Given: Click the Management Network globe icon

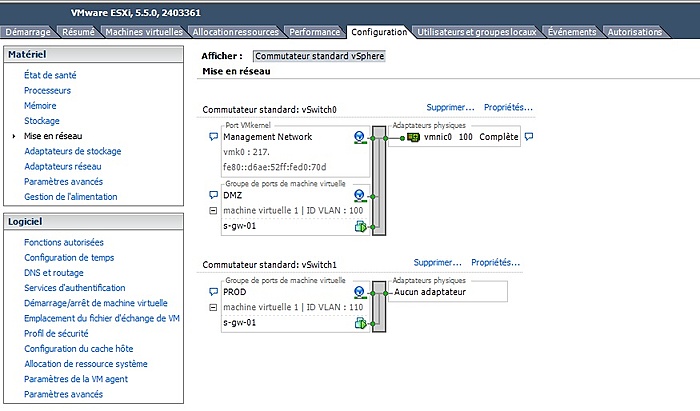Looking at the screenshot, I should (x=359, y=137).
